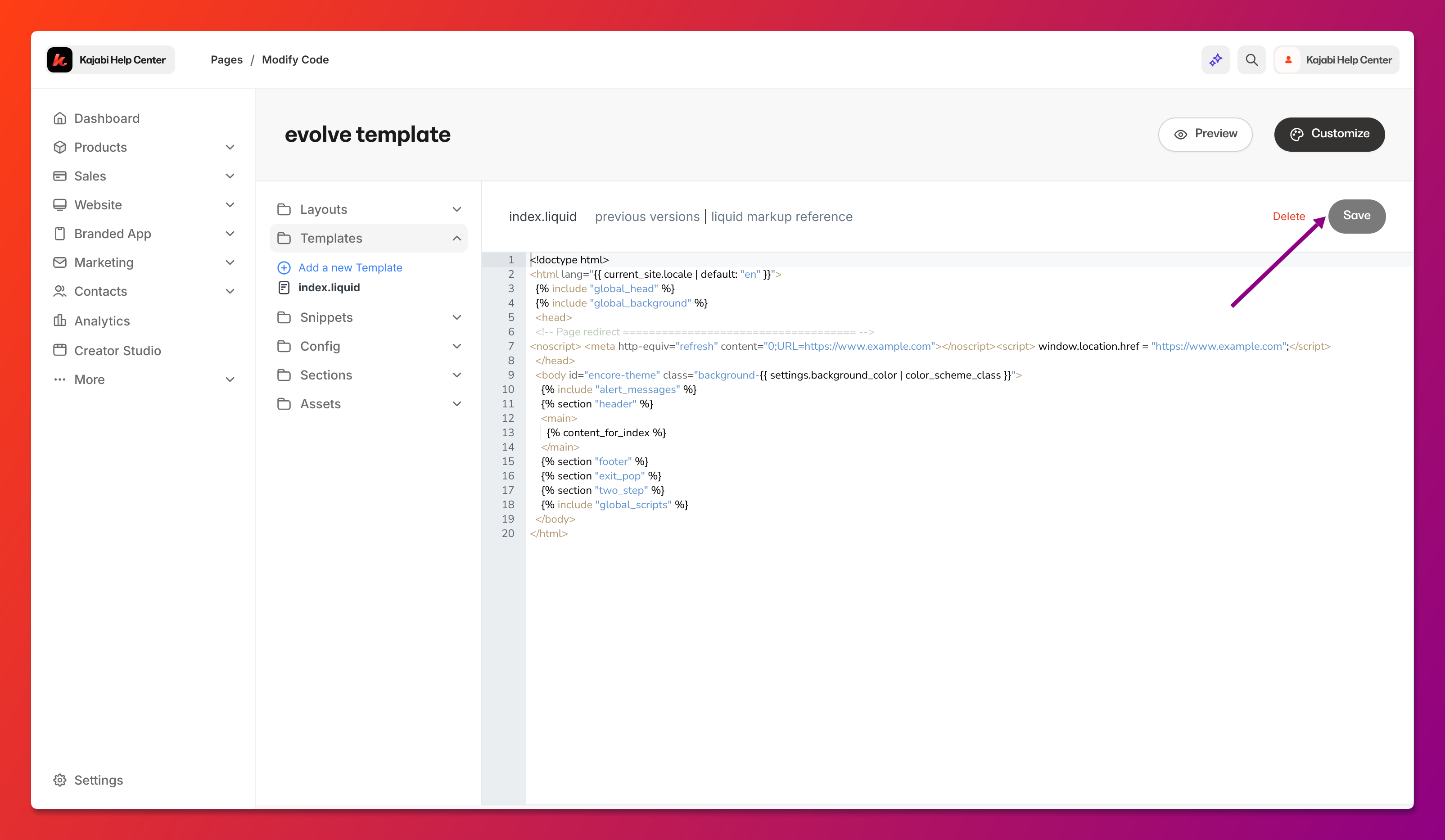
Task: Click the eye icon on Preview button
Action: [1180, 134]
